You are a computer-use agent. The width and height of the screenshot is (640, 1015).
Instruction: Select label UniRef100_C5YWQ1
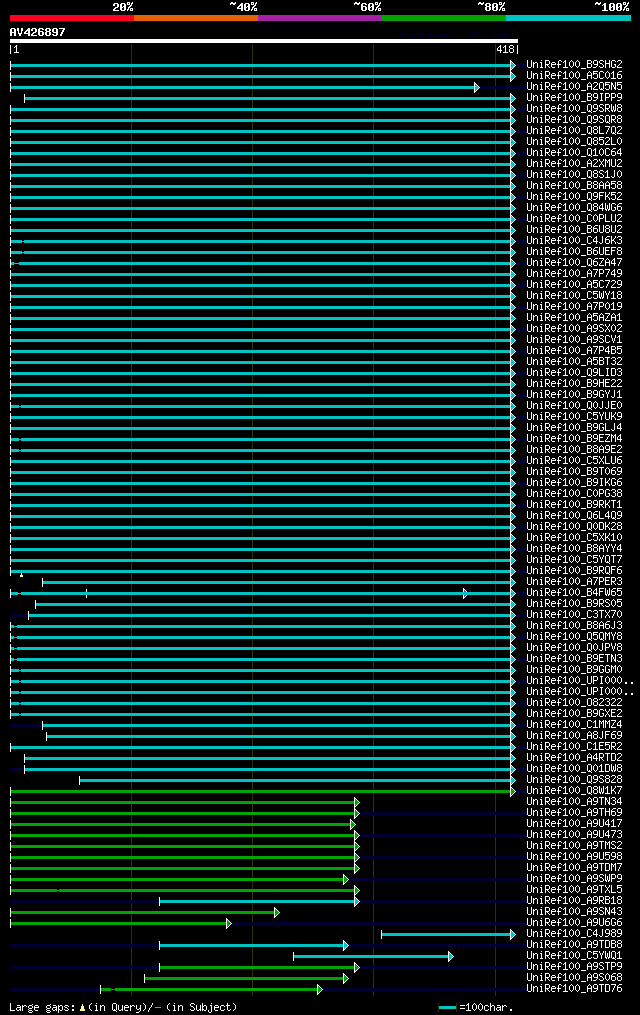pos(574,956)
